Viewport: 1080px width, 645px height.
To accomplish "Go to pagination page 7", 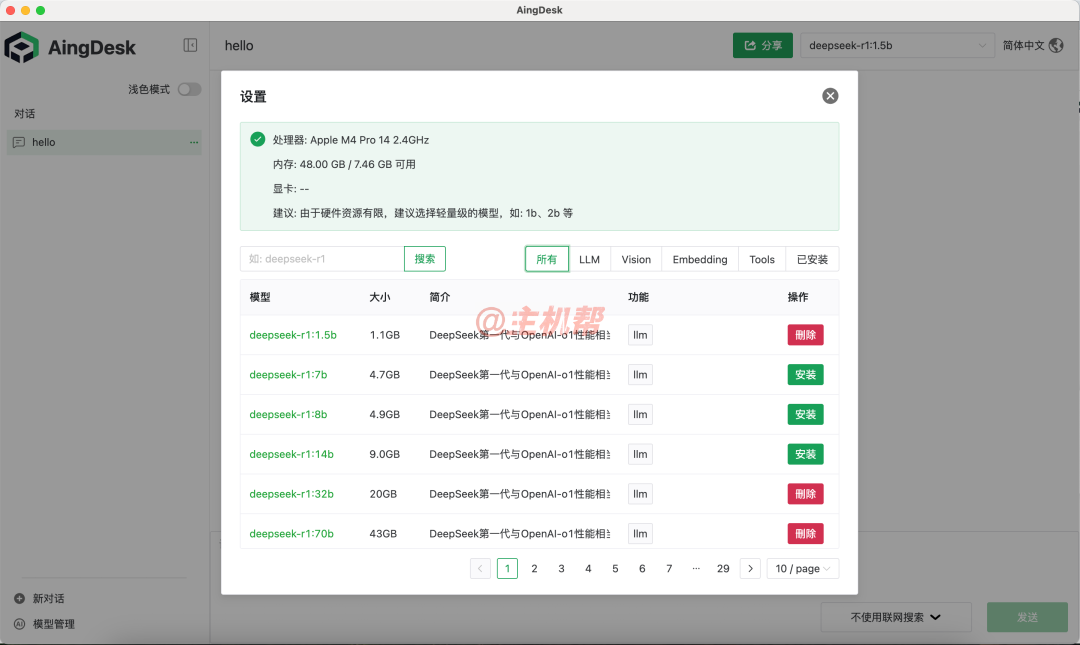I will point(669,569).
